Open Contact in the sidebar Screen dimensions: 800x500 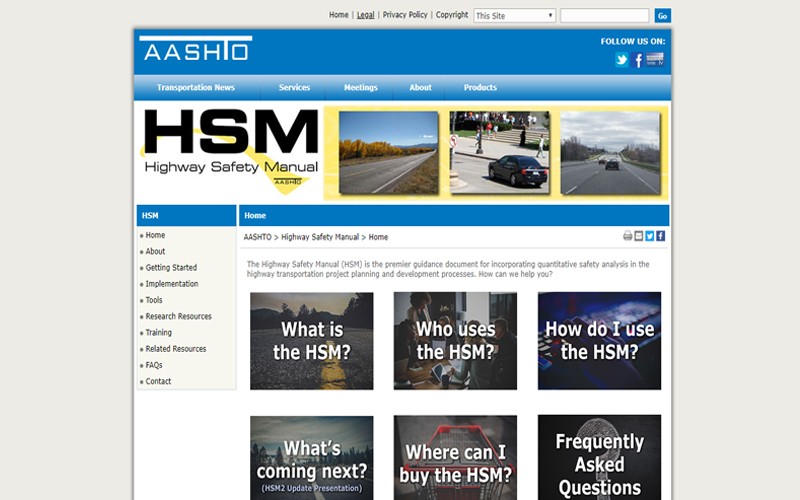[x=158, y=381]
